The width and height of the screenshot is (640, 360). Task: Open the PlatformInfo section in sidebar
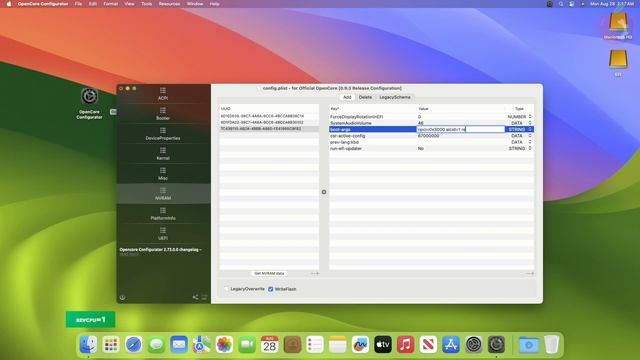(x=163, y=214)
